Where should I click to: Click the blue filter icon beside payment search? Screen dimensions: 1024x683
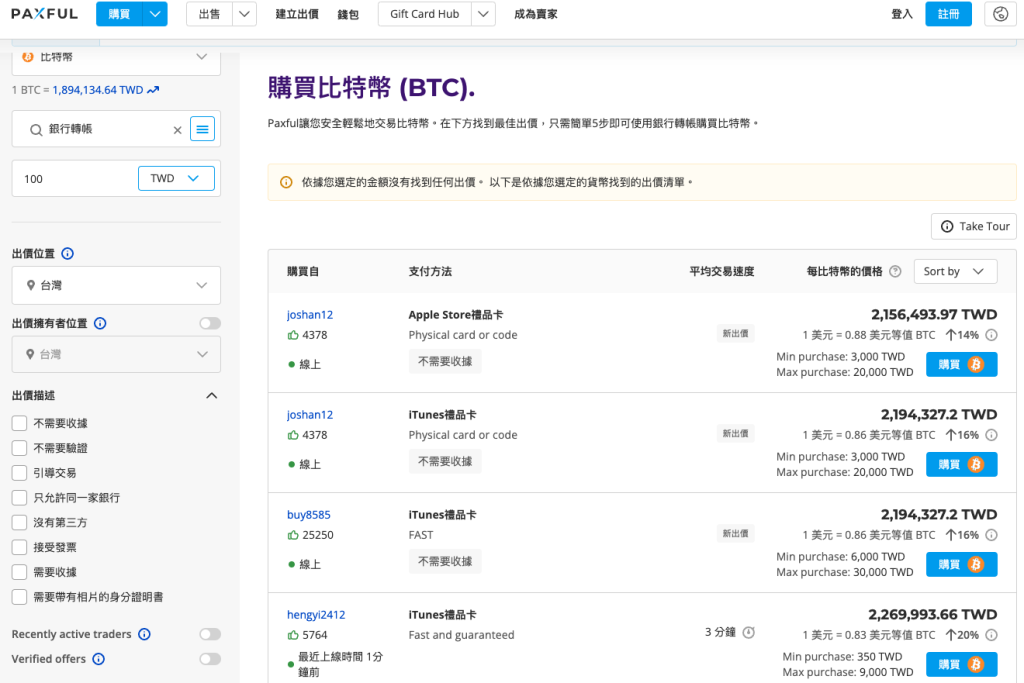(x=203, y=128)
